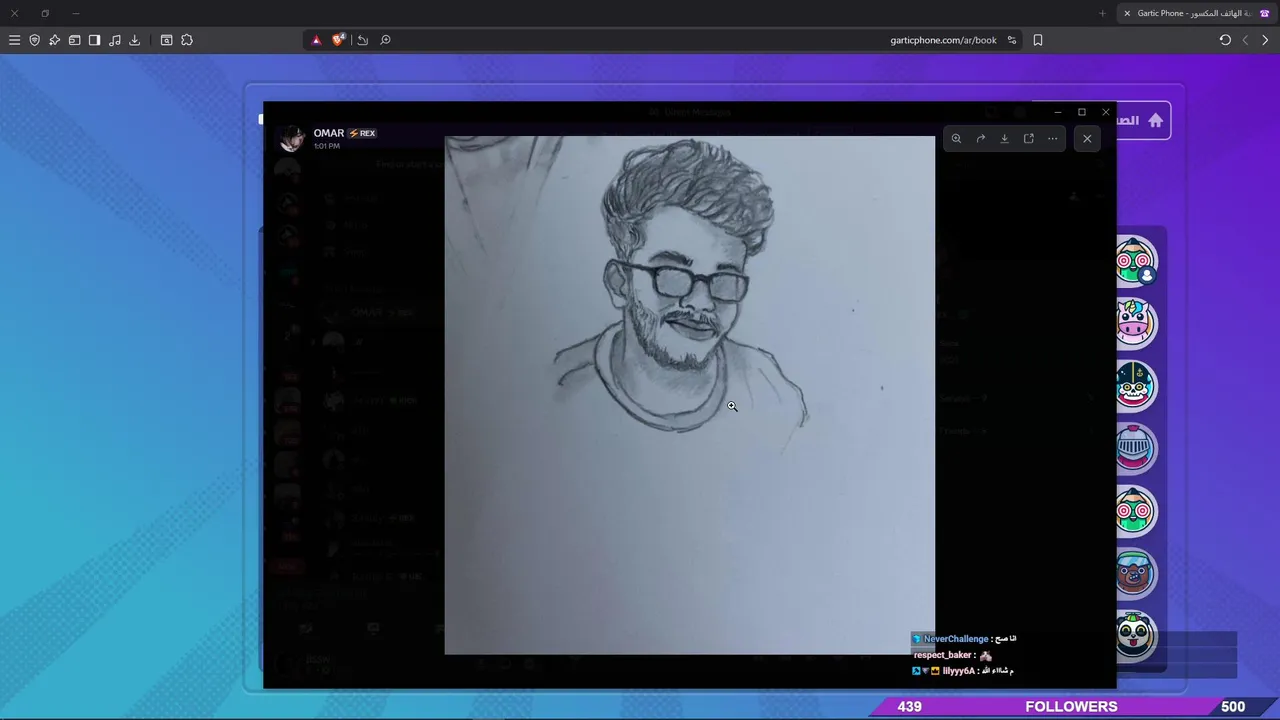Click the pencil portrait drawing image
The image size is (1280, 720).
tap(690, 395)
